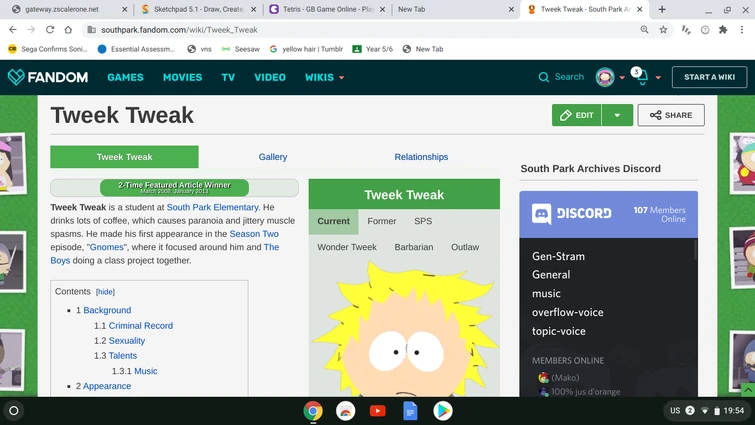The width and height of the screenshot is (755, 425).
Task: Expand the notifications dropdown arrow
Action: [x=658, y=77]
